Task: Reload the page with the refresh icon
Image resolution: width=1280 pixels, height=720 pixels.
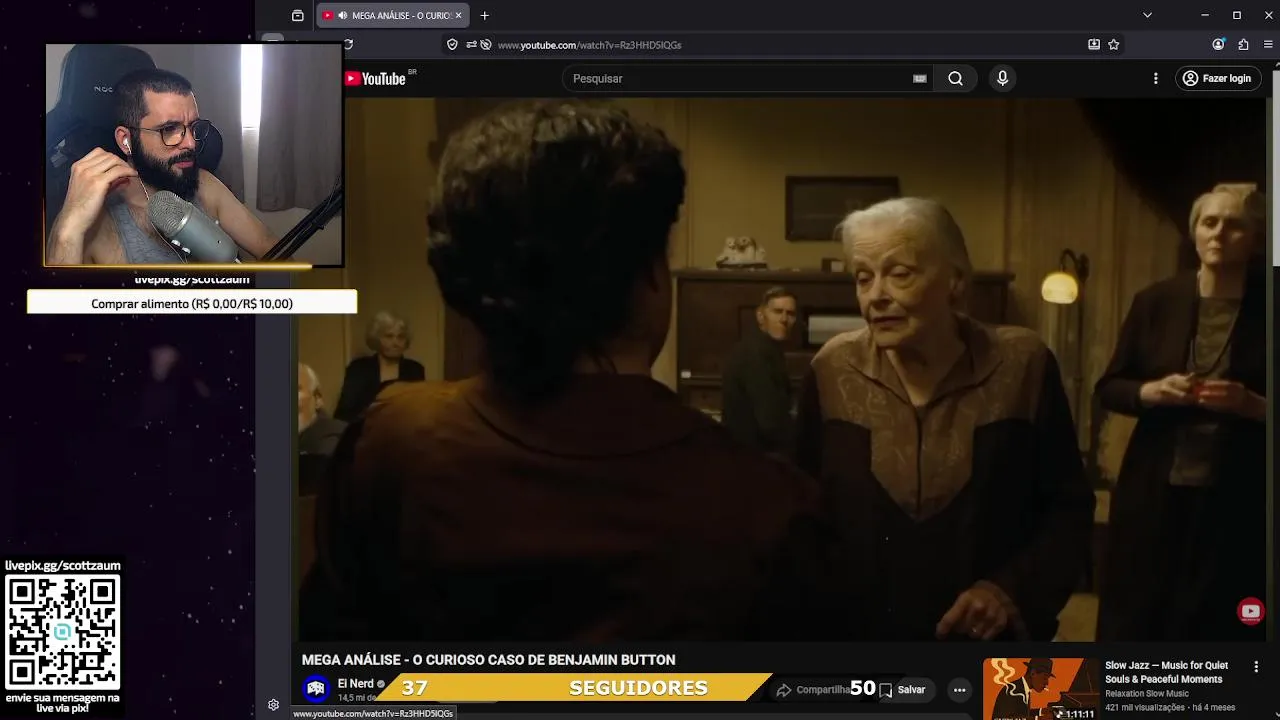Action: (x=348, y=44)
